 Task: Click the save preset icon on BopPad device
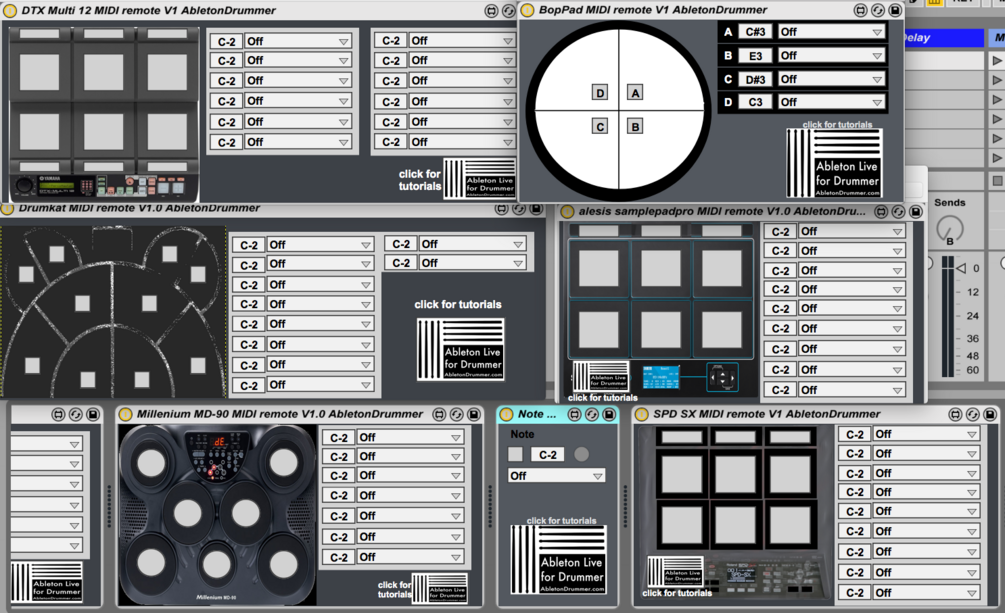tap(895, 10)
